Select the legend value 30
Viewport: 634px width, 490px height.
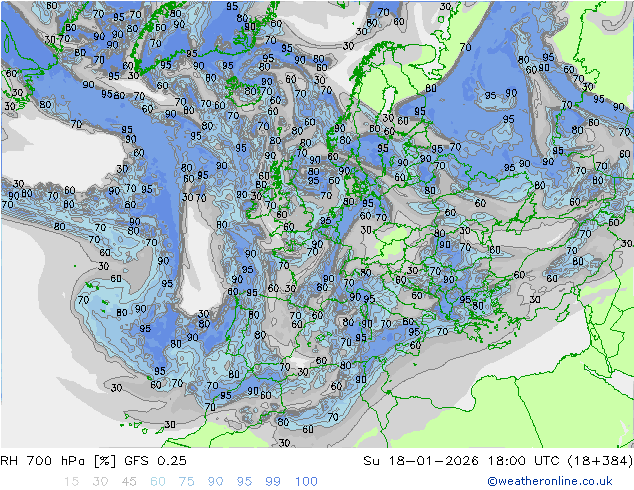coord(100,481)
